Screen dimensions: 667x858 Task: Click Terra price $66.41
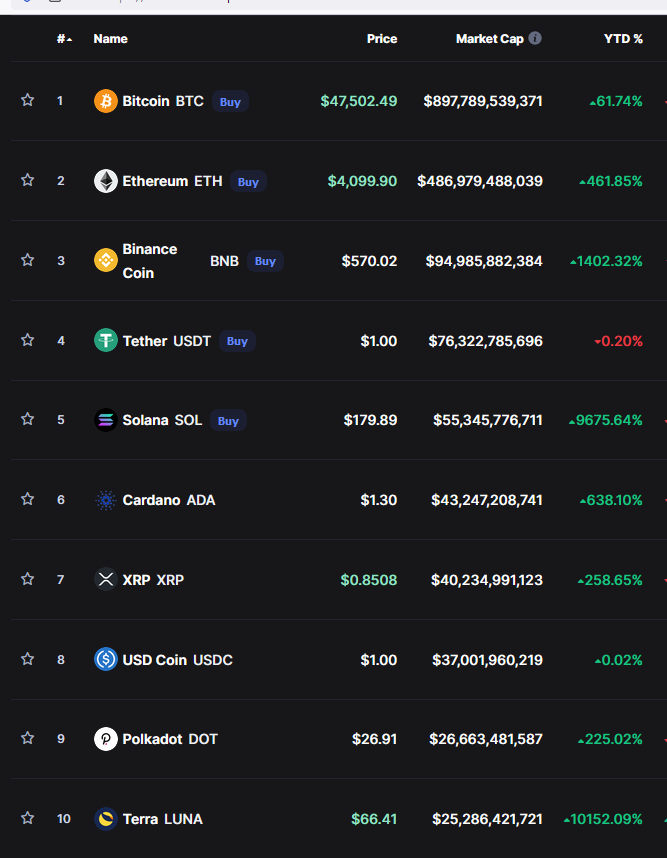(x=374, y=819)
